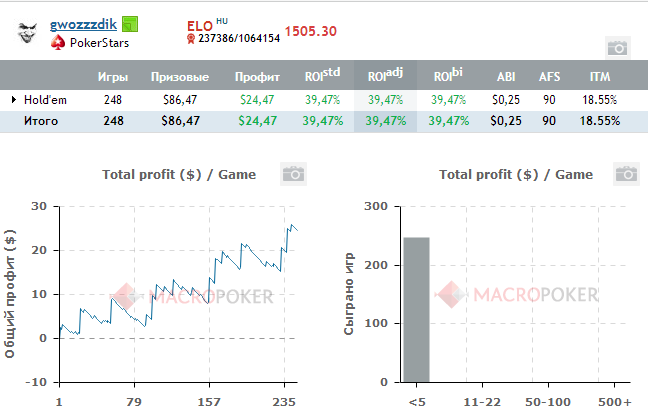Sort by the Призовые column header

(x=180, y=76)
